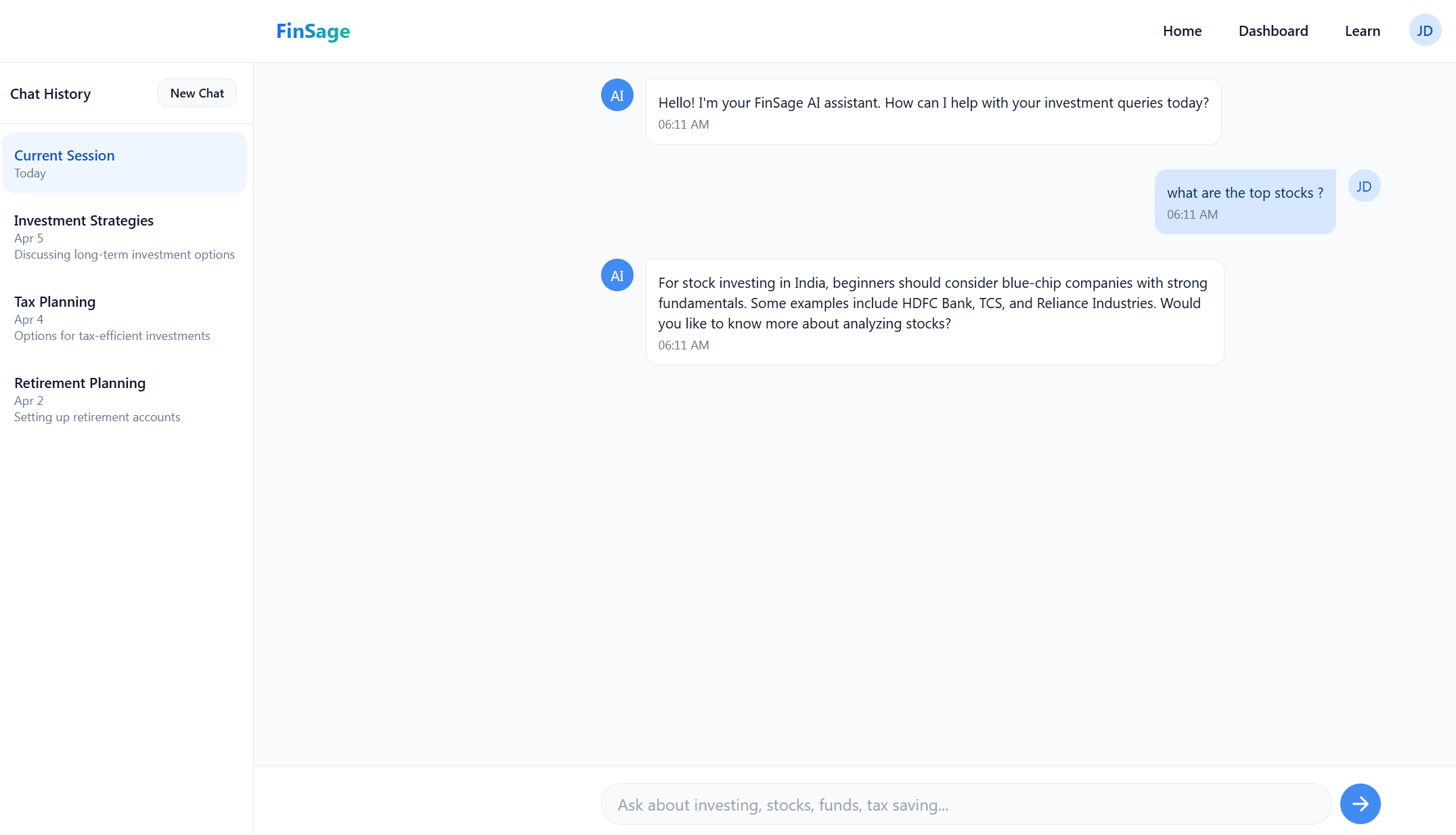
Task: Click the Chat History heading
Action: tap(51, 94)
